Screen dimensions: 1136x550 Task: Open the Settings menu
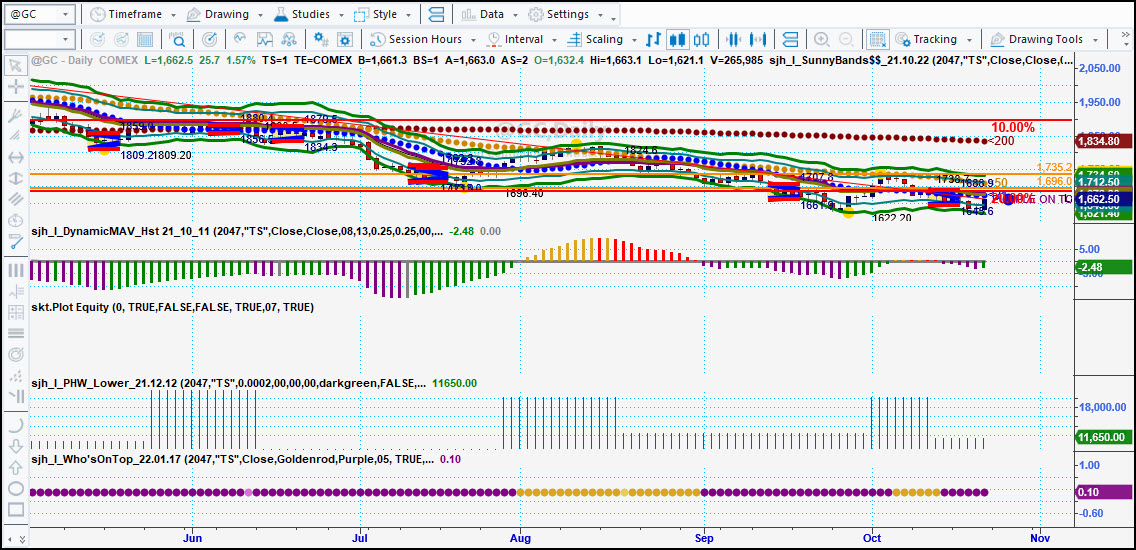coord(564,14)
